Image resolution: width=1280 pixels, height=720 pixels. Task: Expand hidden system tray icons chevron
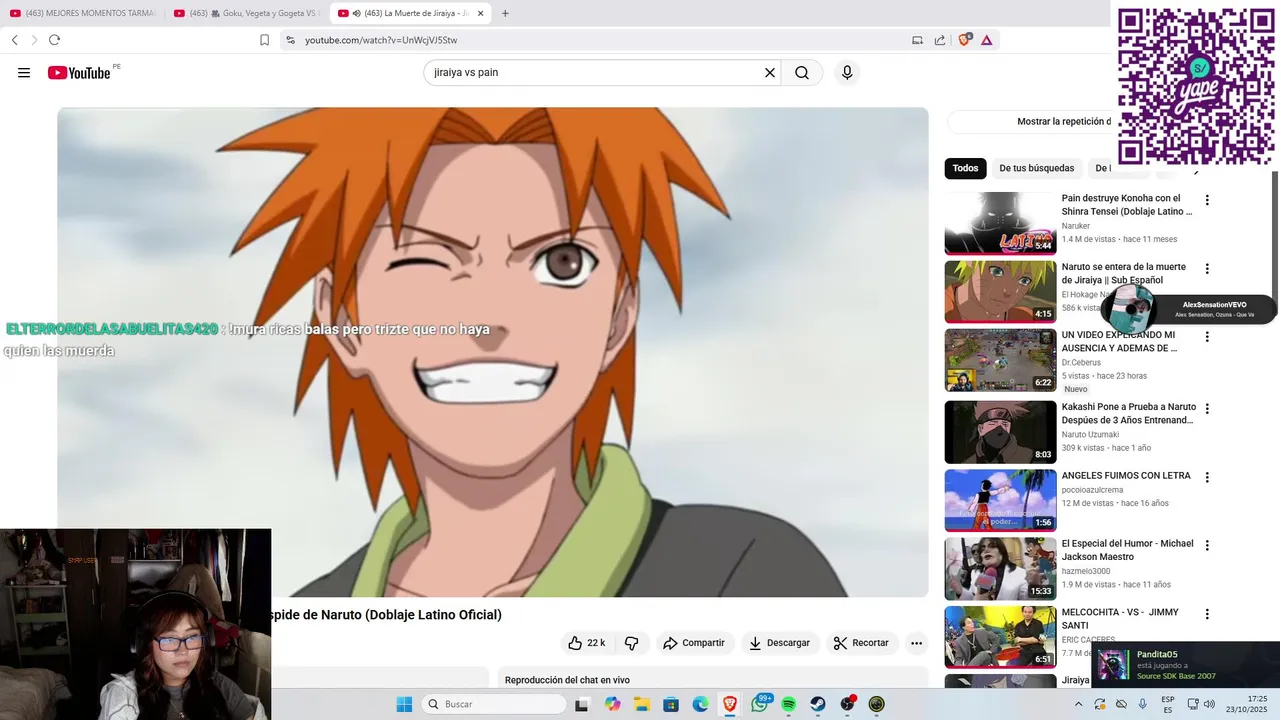coord(1078,704)
